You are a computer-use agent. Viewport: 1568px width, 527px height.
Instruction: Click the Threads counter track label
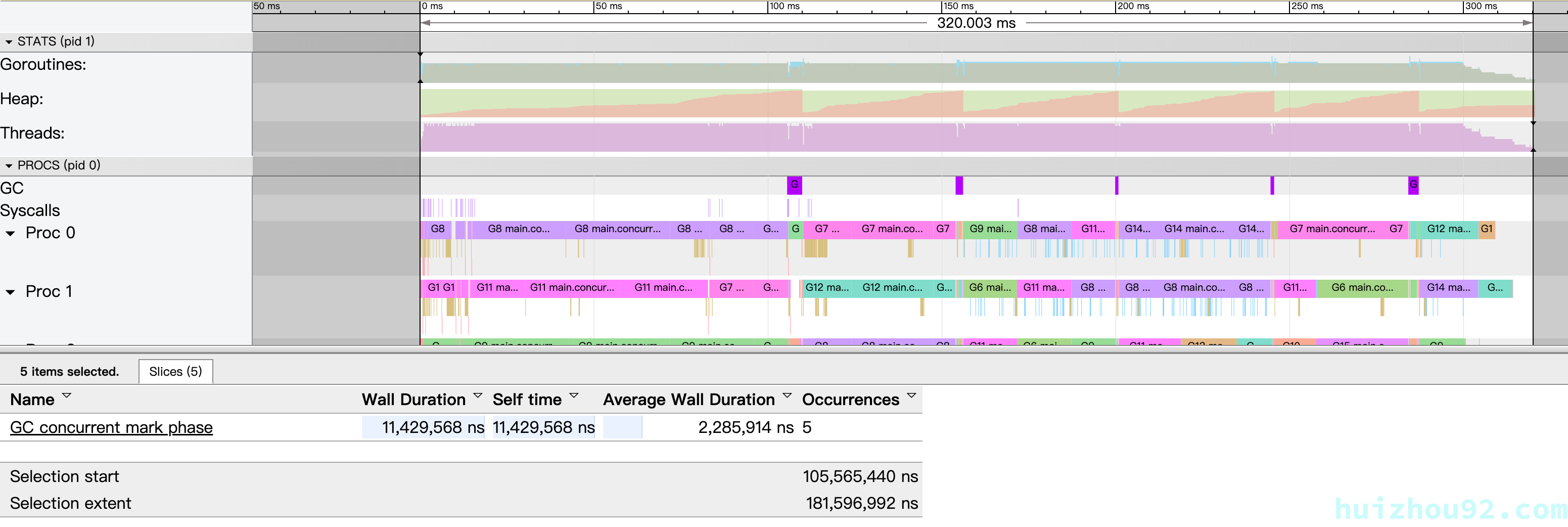32,134
